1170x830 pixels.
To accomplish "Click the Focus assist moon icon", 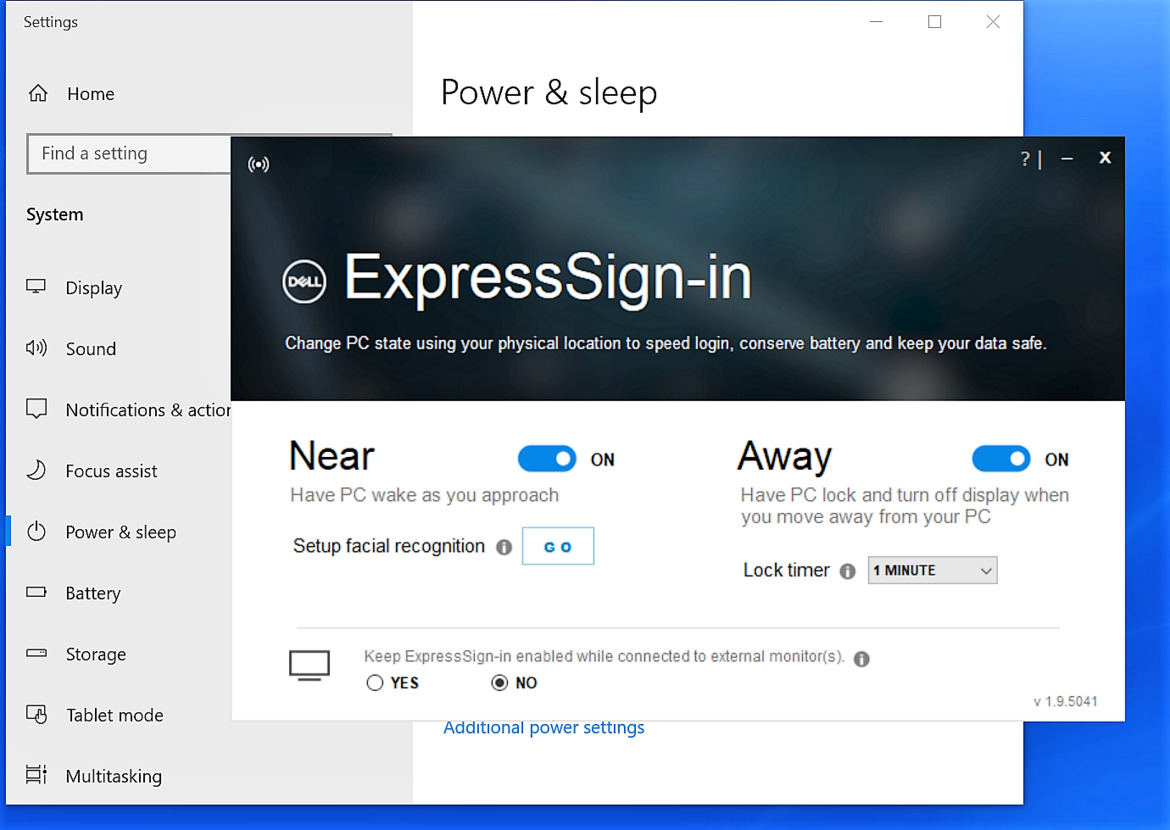I will point(36,469).
